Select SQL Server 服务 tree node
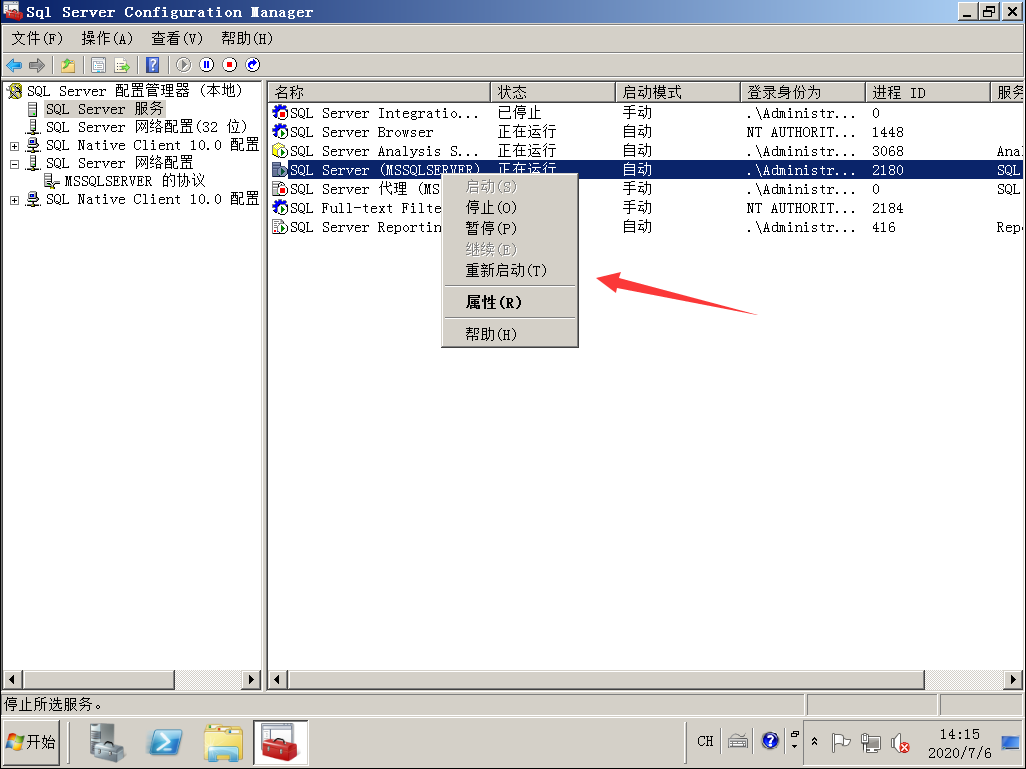Image resolution: width=1026 pixels, height=769 pixels. point(105,109)
